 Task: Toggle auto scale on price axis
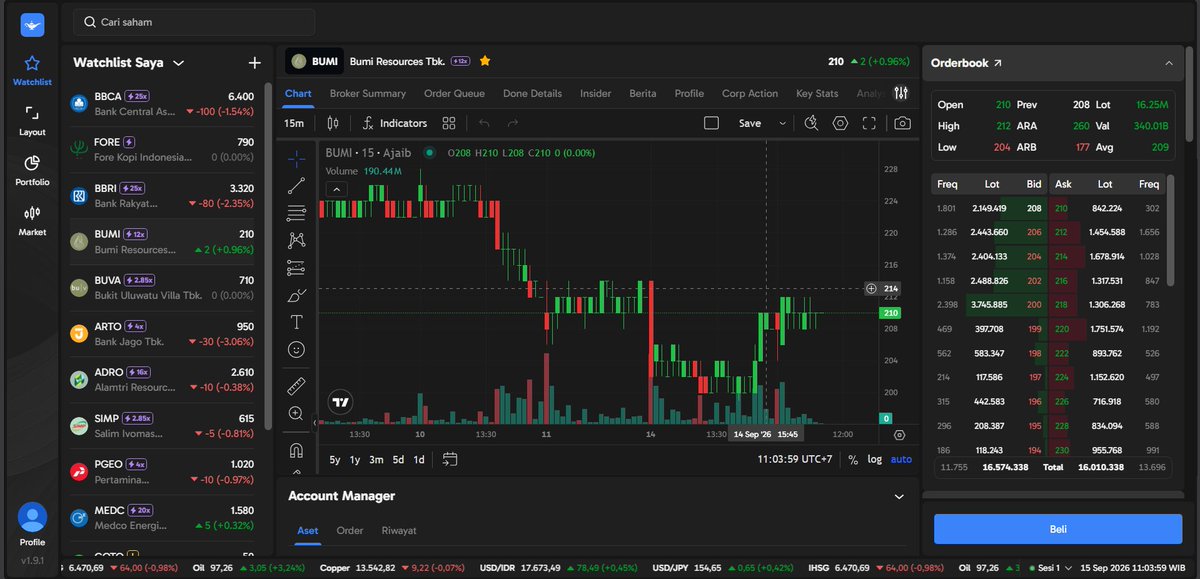pos(901,460)
